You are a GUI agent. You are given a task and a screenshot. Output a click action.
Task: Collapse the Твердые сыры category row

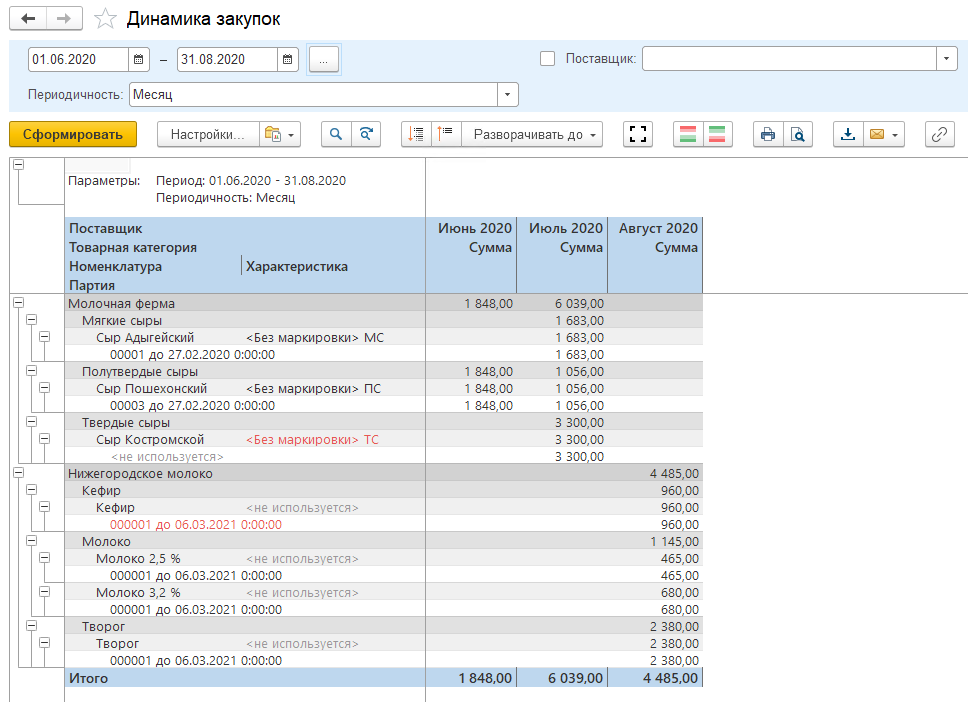pos(31,423)
